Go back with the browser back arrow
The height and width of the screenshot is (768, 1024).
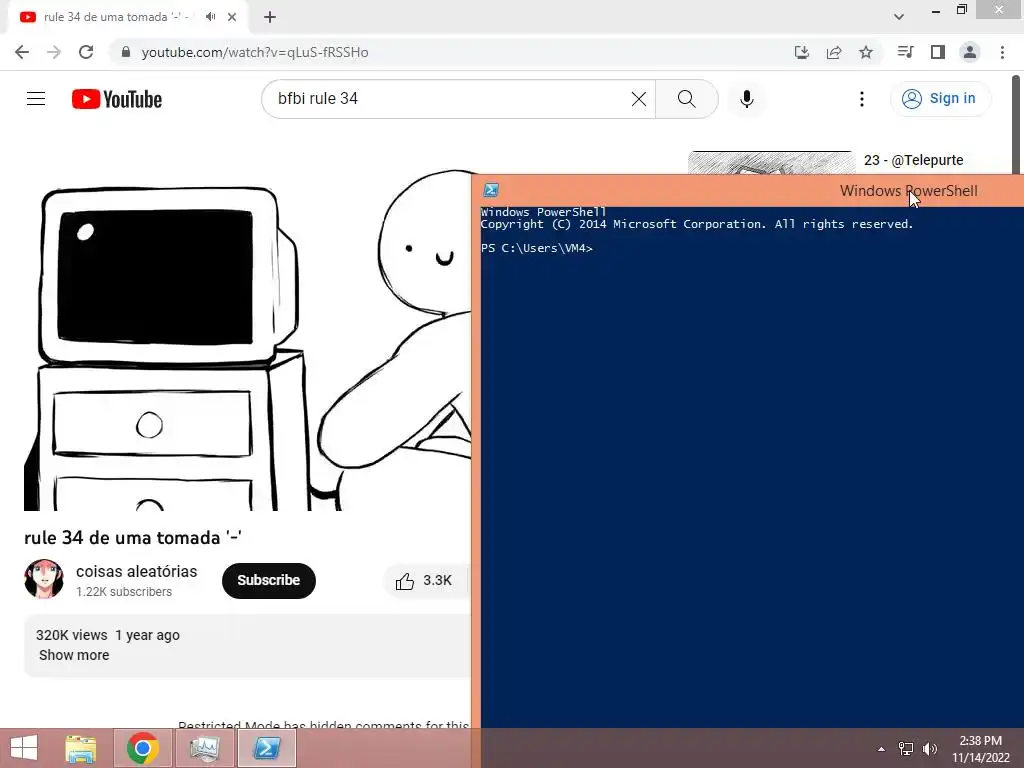point(22,52)
